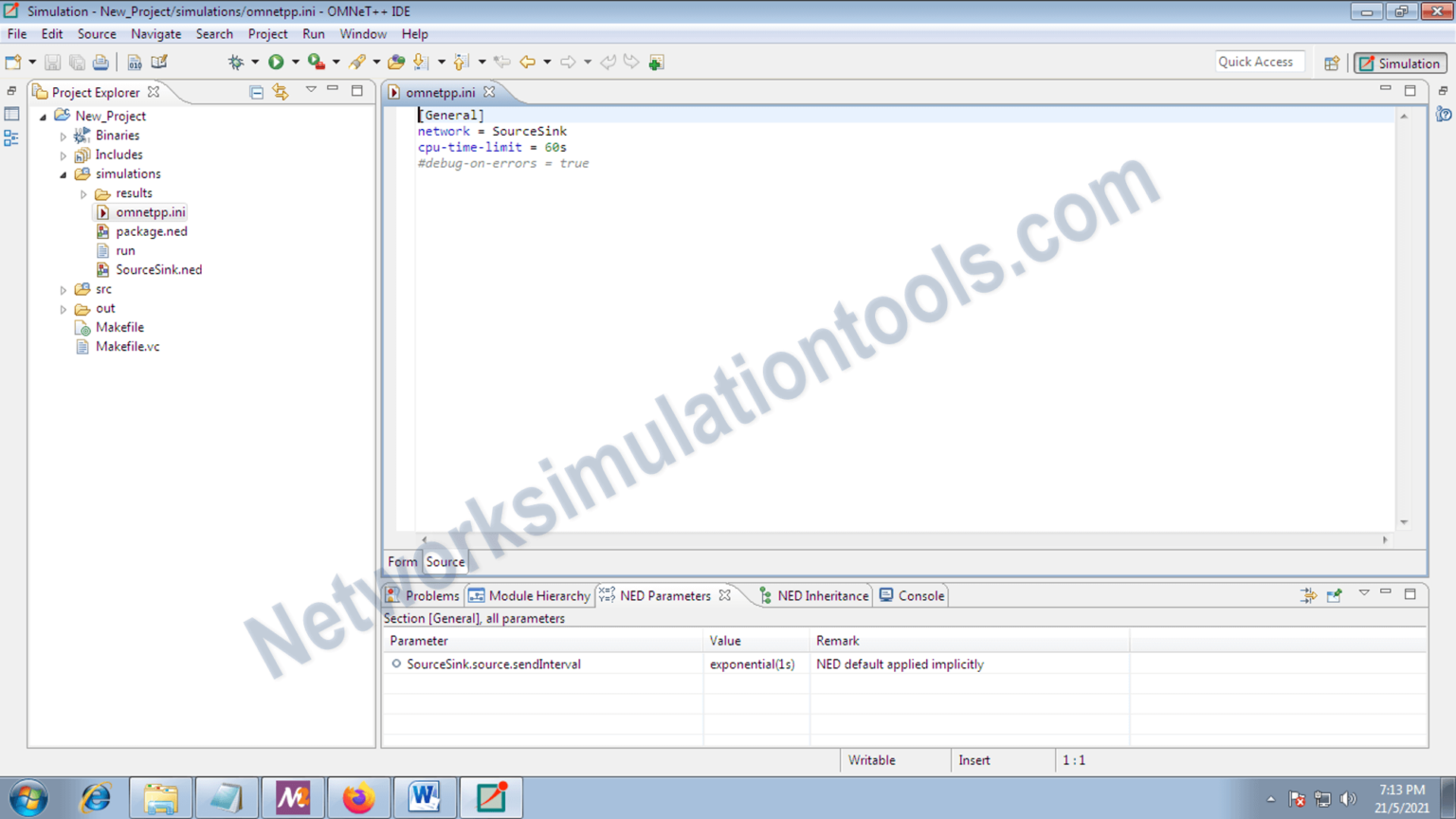
Task: Expand the src folder in Project Explorer
Action: pos(63,289)
